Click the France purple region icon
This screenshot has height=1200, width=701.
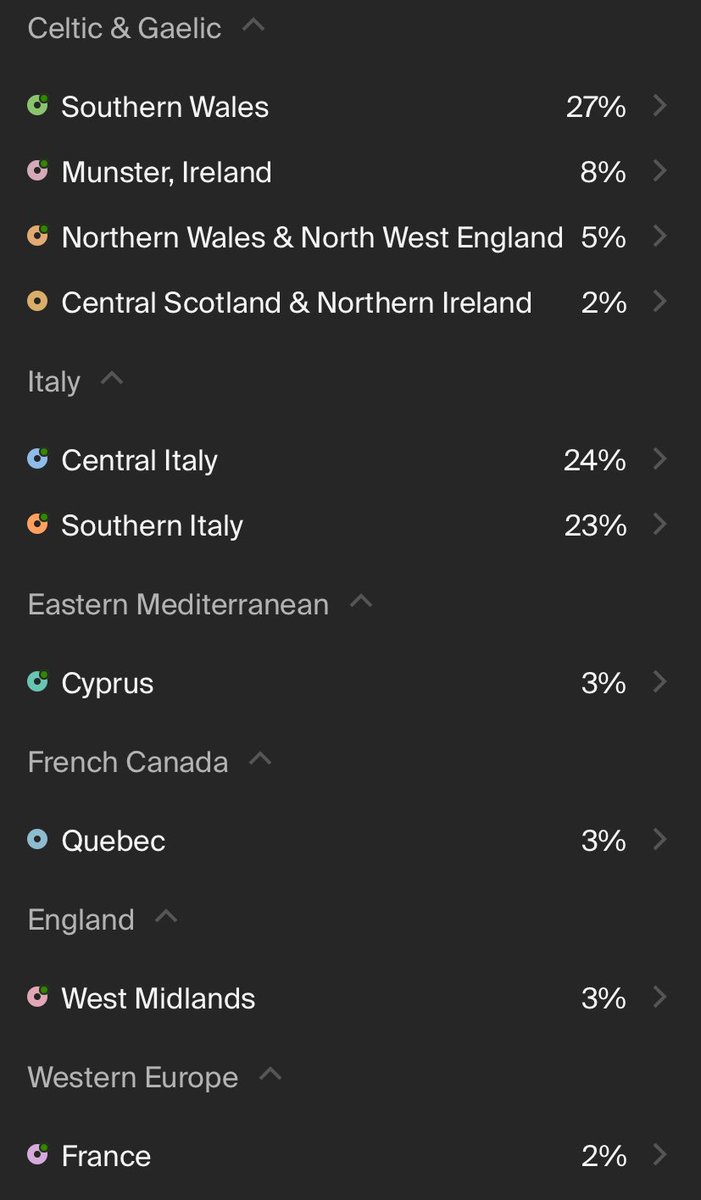pyautogui.click(x=38, y=1155)
